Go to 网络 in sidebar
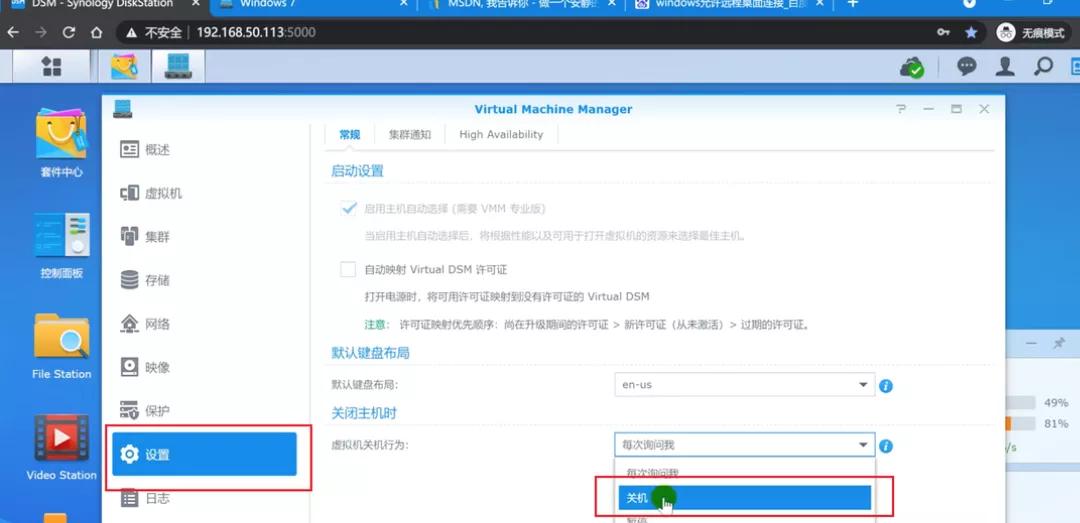 (207, 324)
